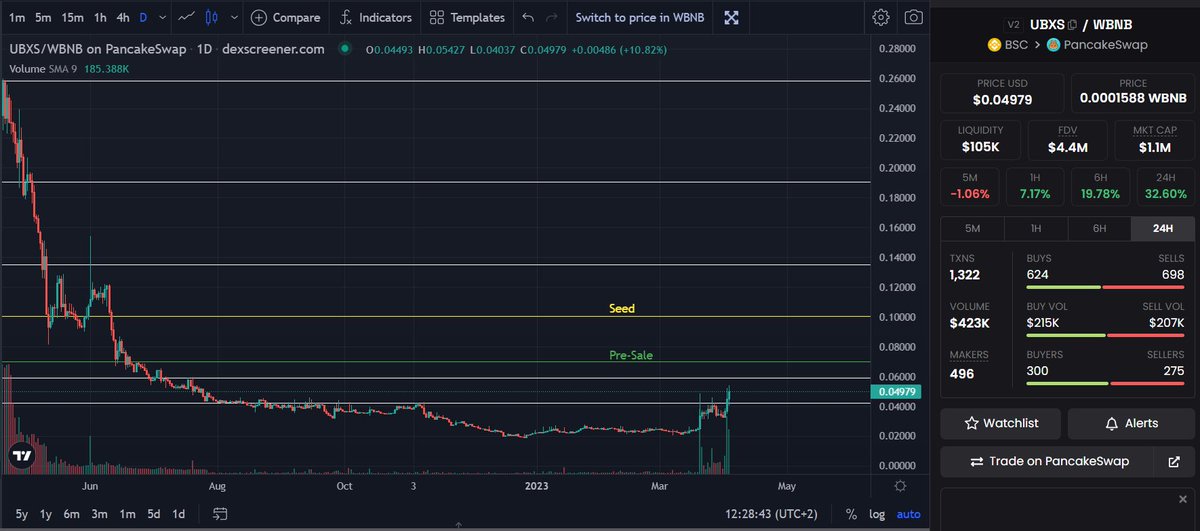Switch stats to 1H tab
Image resolution: width=1200 pixels, height=531 pixels.
pyautogui.click(x=1036, y=228)
